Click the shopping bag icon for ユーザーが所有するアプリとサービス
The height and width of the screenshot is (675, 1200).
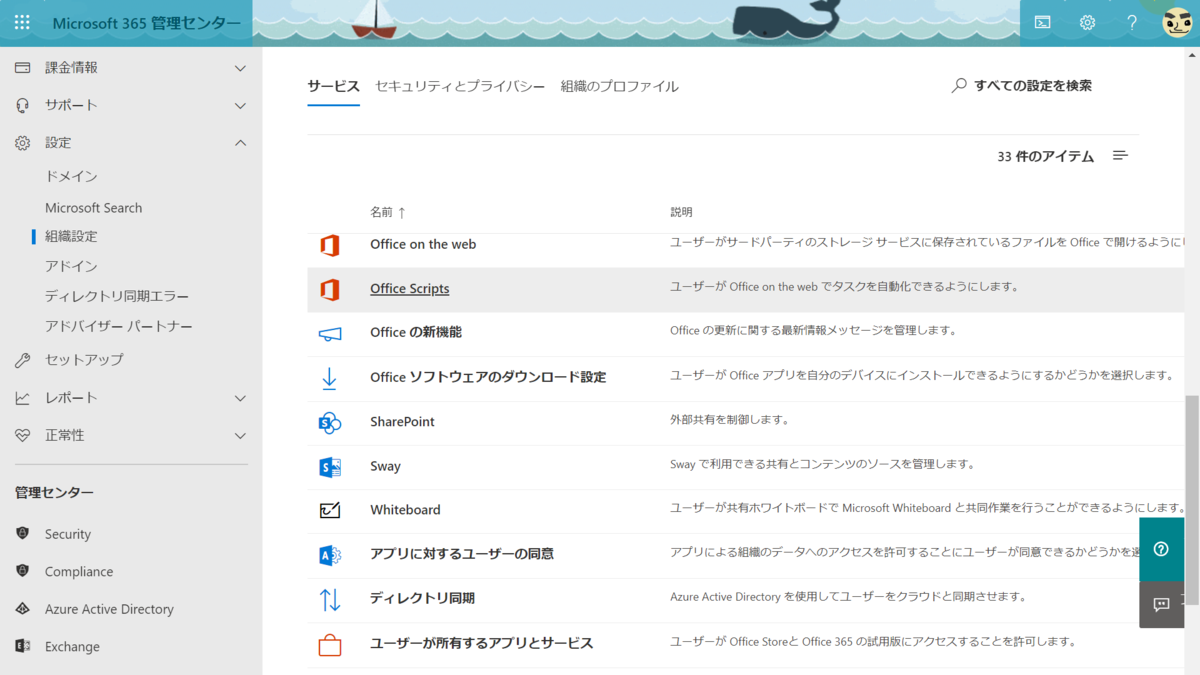pyautogui.click(x=331, y=645)
